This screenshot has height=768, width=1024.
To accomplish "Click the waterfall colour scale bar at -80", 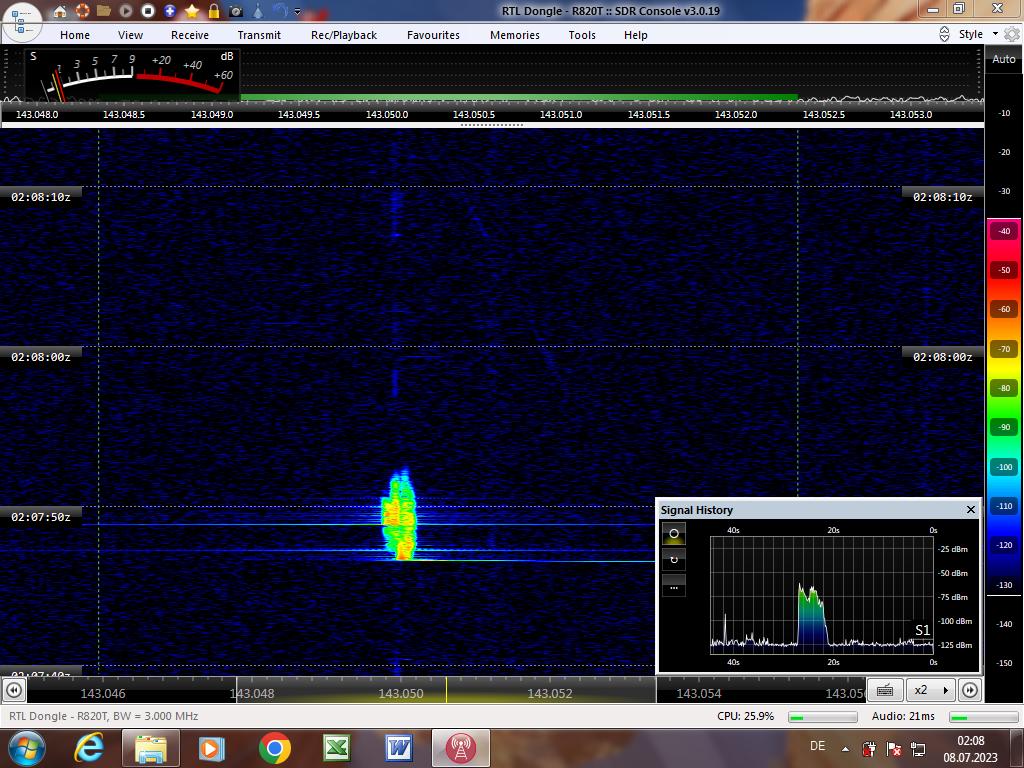I will point(1004,388).
